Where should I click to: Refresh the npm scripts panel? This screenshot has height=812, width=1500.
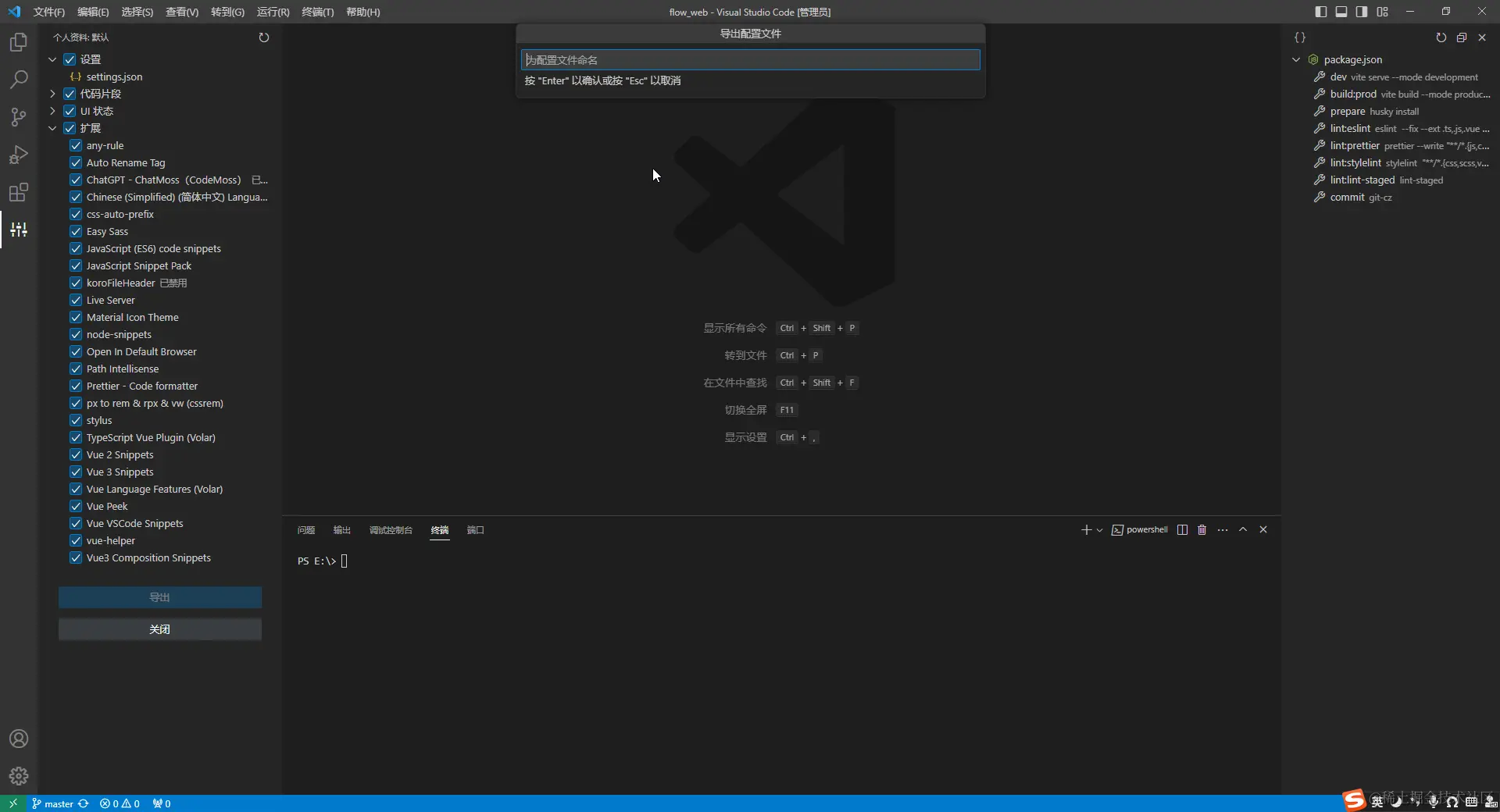point(1441,37)
